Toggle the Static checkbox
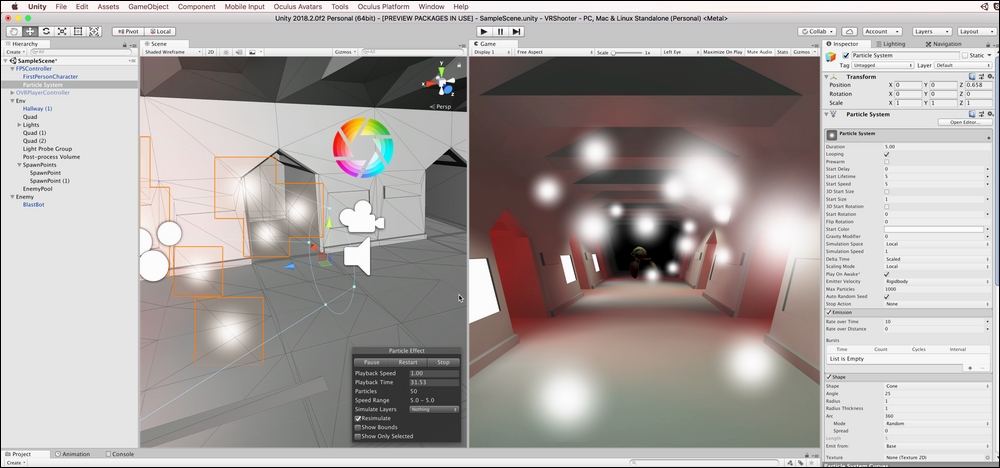Viewport: 1000px width, 468px height. point(965,55)
